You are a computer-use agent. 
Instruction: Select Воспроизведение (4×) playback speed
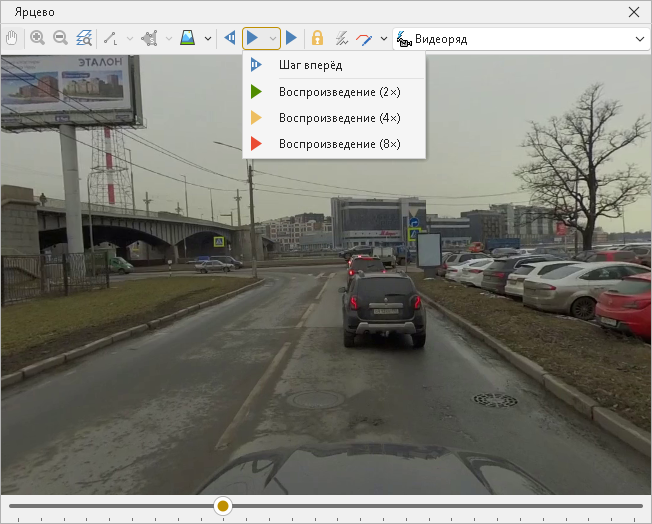point(339,118)
